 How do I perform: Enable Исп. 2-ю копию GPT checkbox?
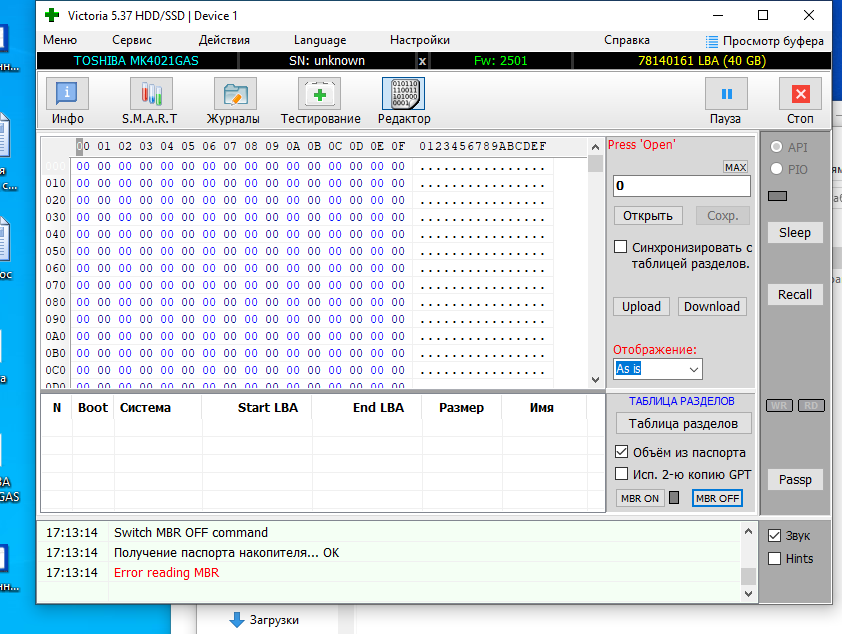coord(621,473)
